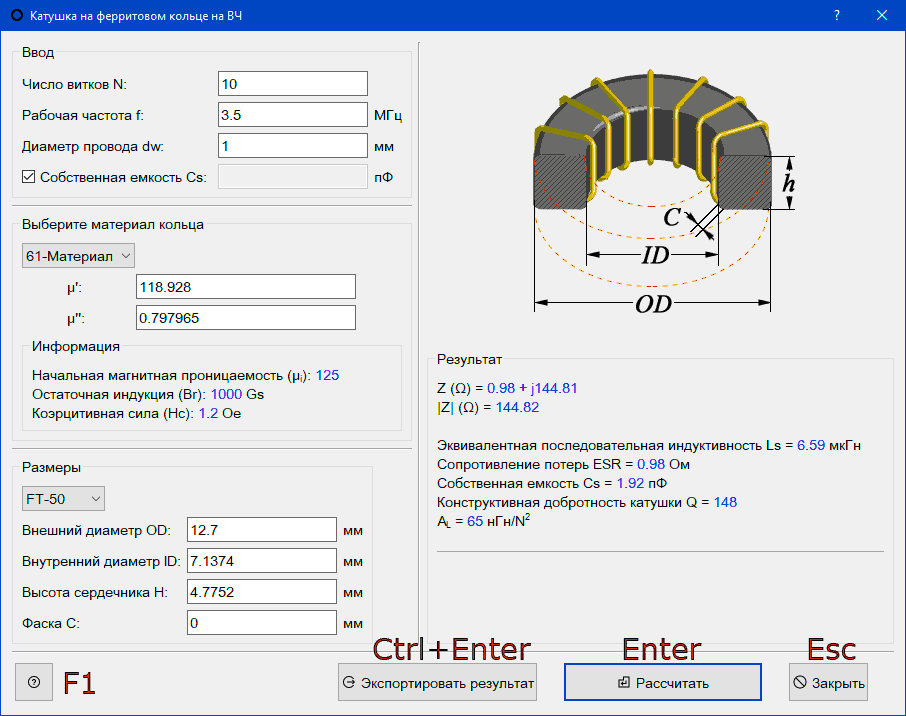Screen dimensions: 906x716
Task: Click the residual induction value 1000
Action: click(226, 395)
